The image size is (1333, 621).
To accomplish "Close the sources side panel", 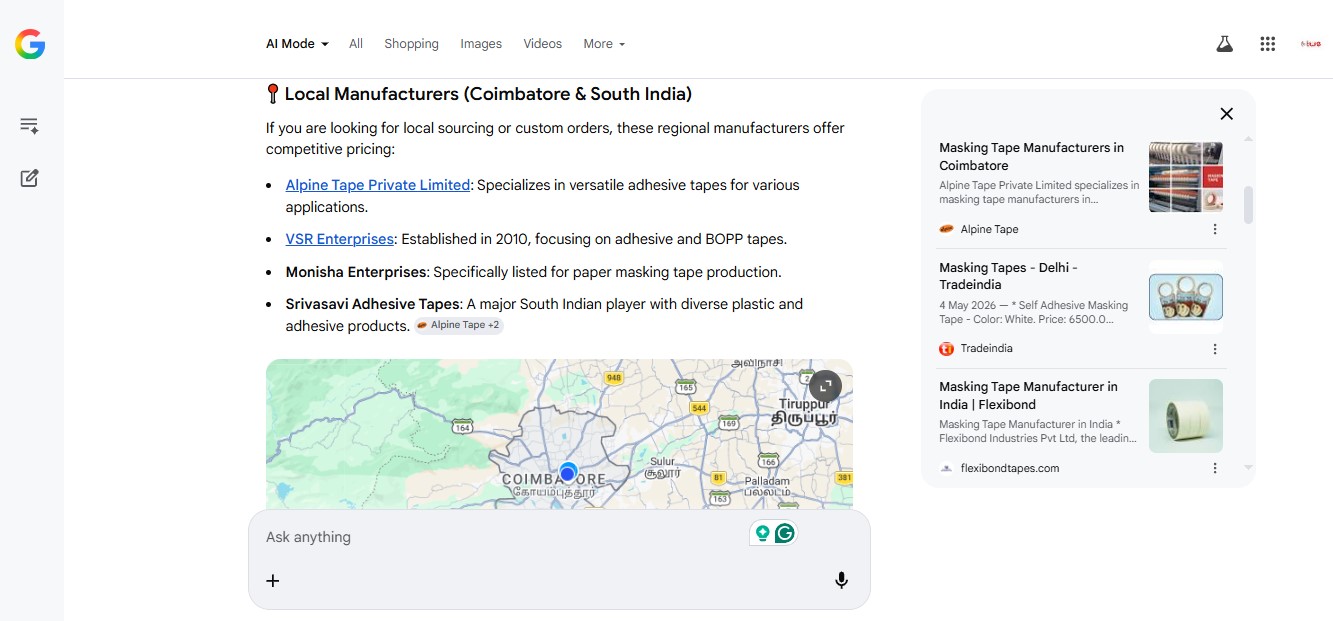I will point(1227,114).
